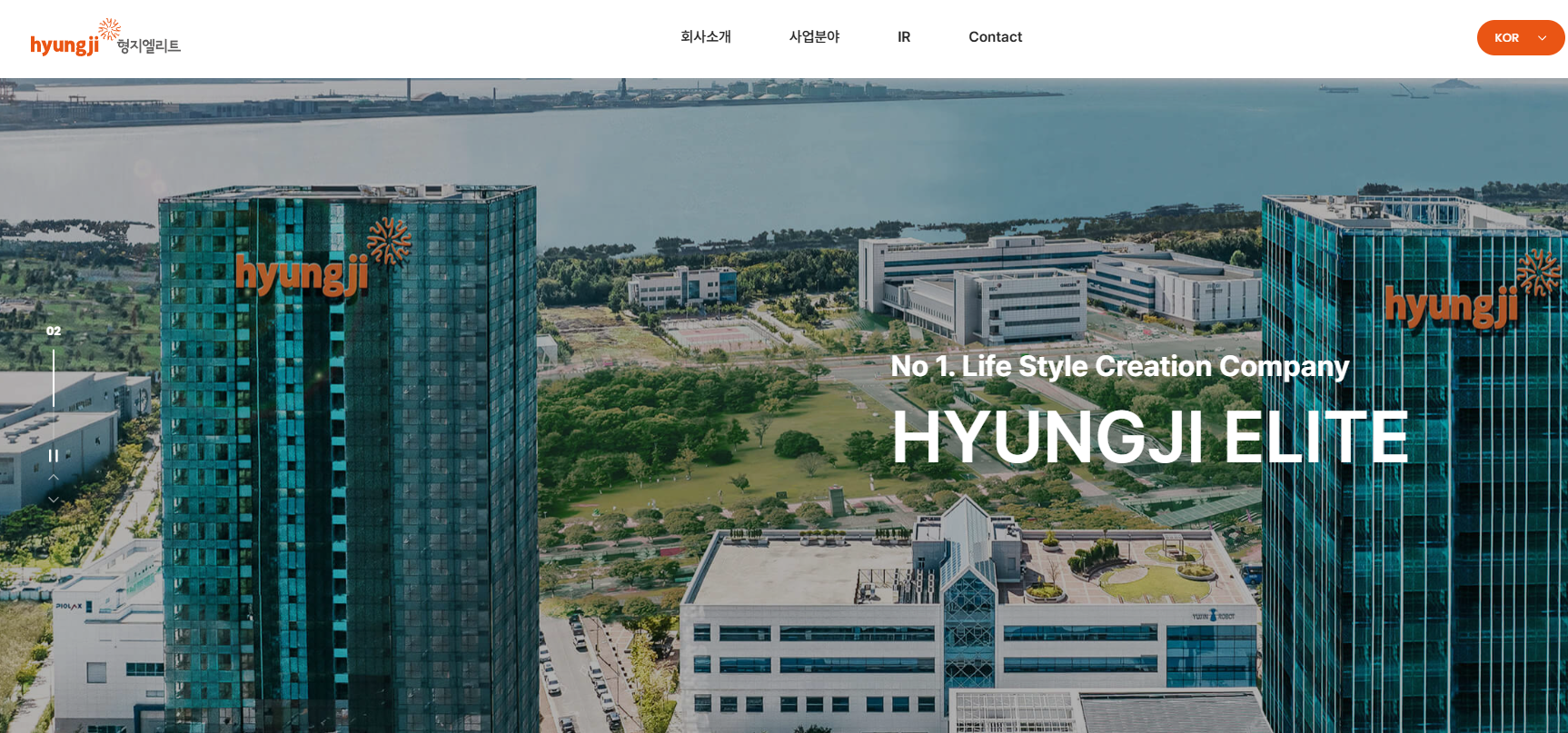
Task: Click the slide number 02 indicator
Action: coord(54,332)
